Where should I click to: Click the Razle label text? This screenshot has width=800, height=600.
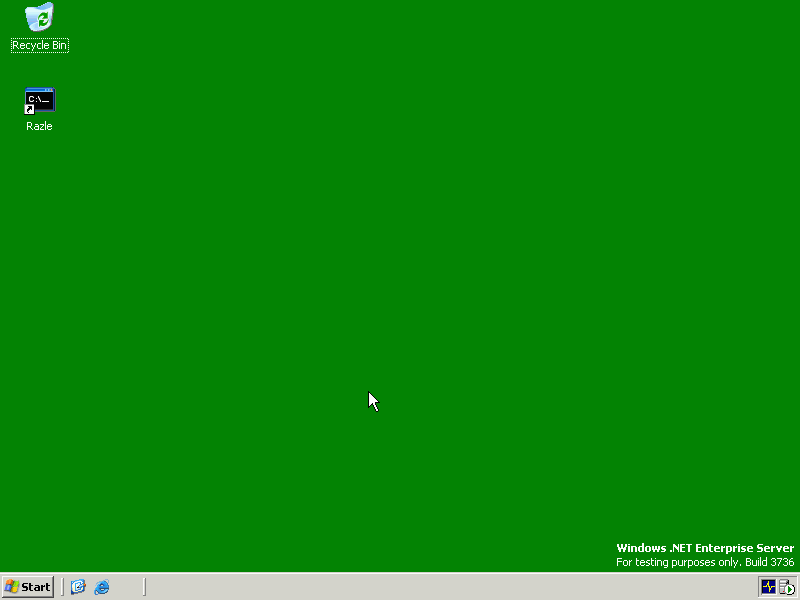39,126
